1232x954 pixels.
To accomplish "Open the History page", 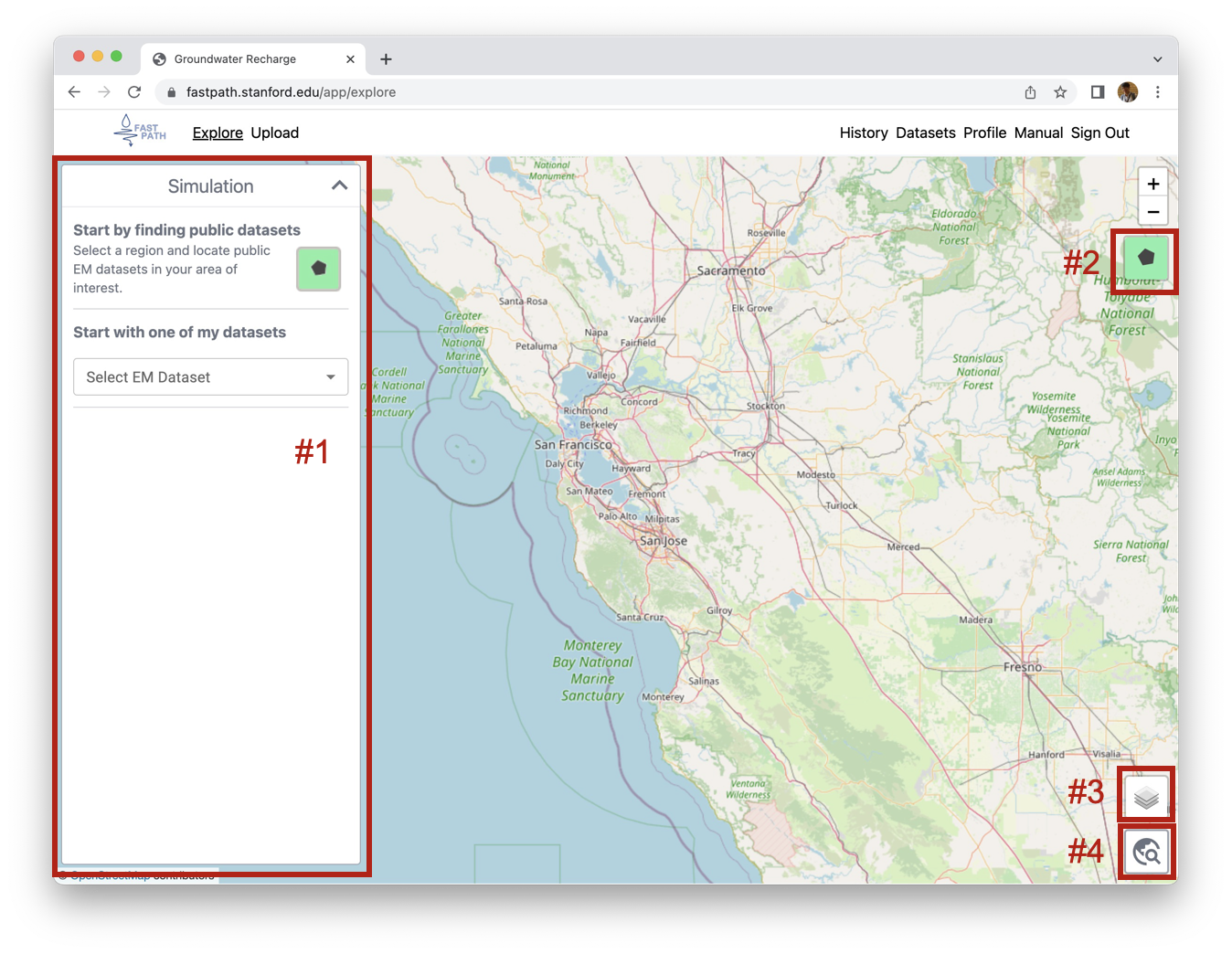I will (864, 132).
